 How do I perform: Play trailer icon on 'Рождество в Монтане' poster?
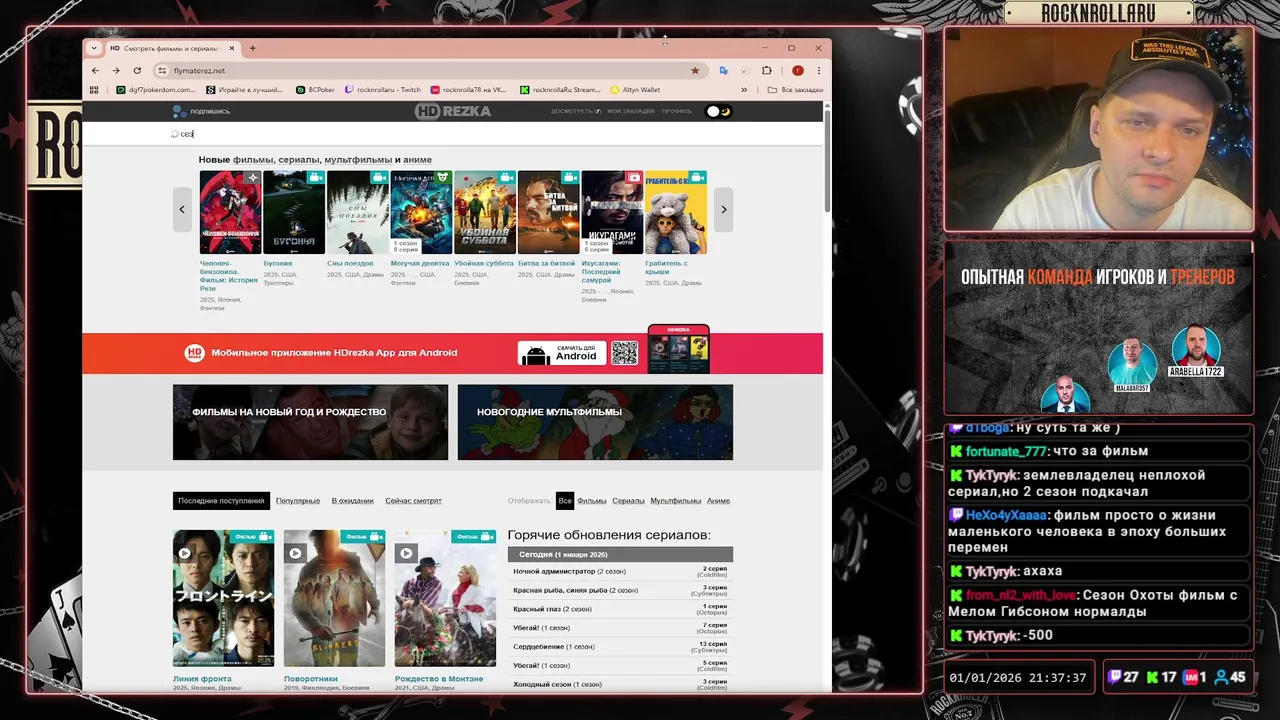(x=406, y=553)
